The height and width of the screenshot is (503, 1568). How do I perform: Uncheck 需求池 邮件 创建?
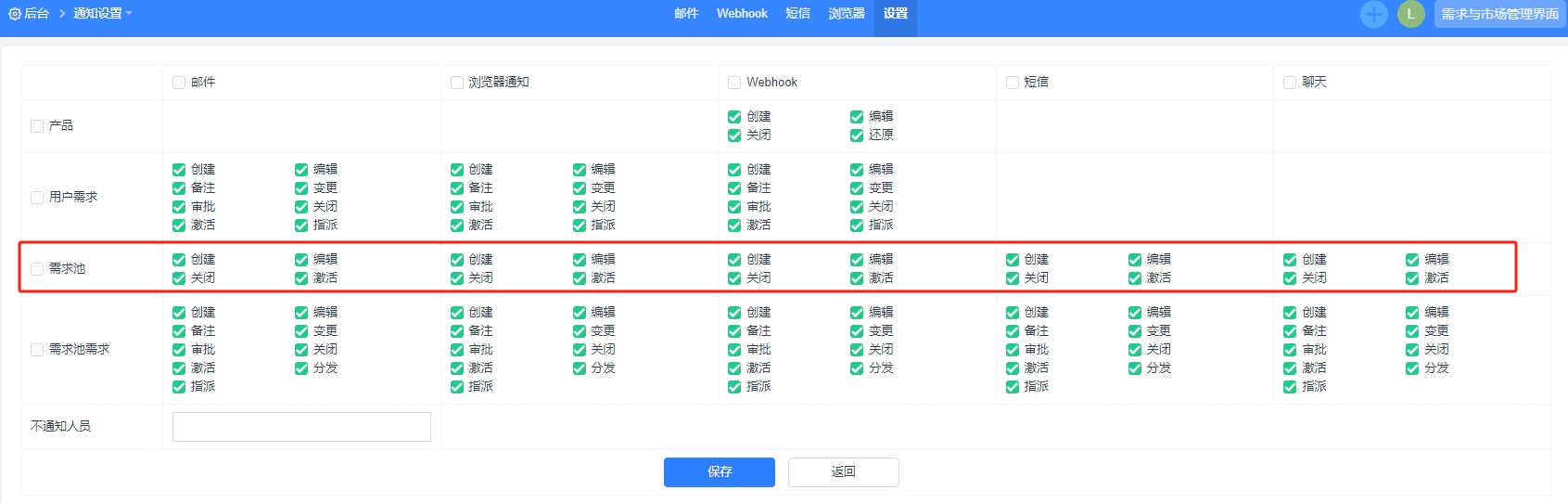pos(179,260)
